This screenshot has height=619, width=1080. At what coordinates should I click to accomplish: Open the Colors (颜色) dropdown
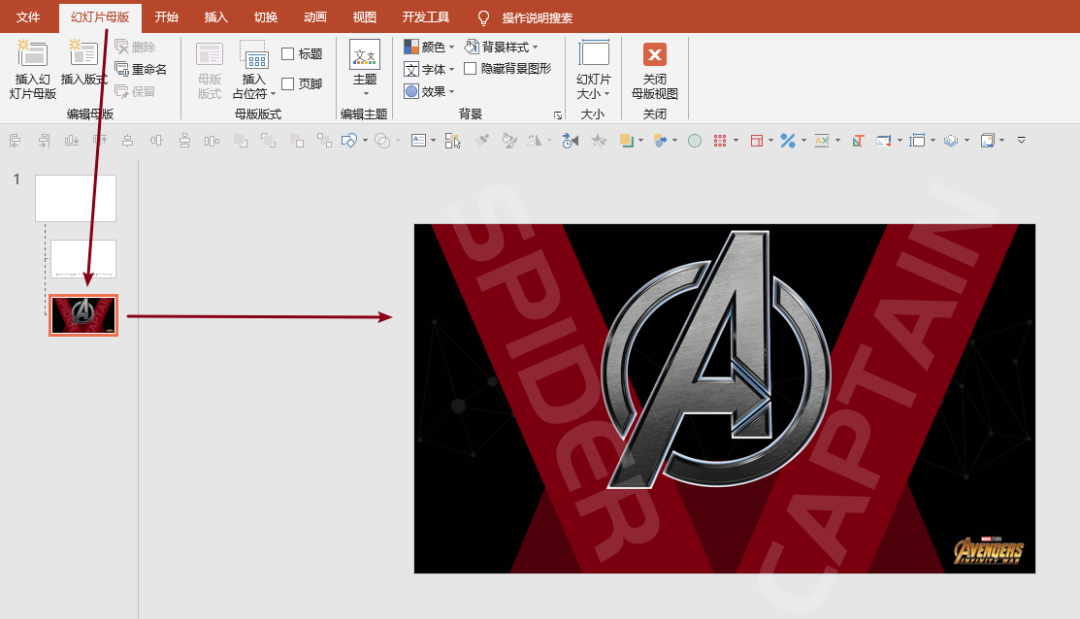click(x=428, y=47)
